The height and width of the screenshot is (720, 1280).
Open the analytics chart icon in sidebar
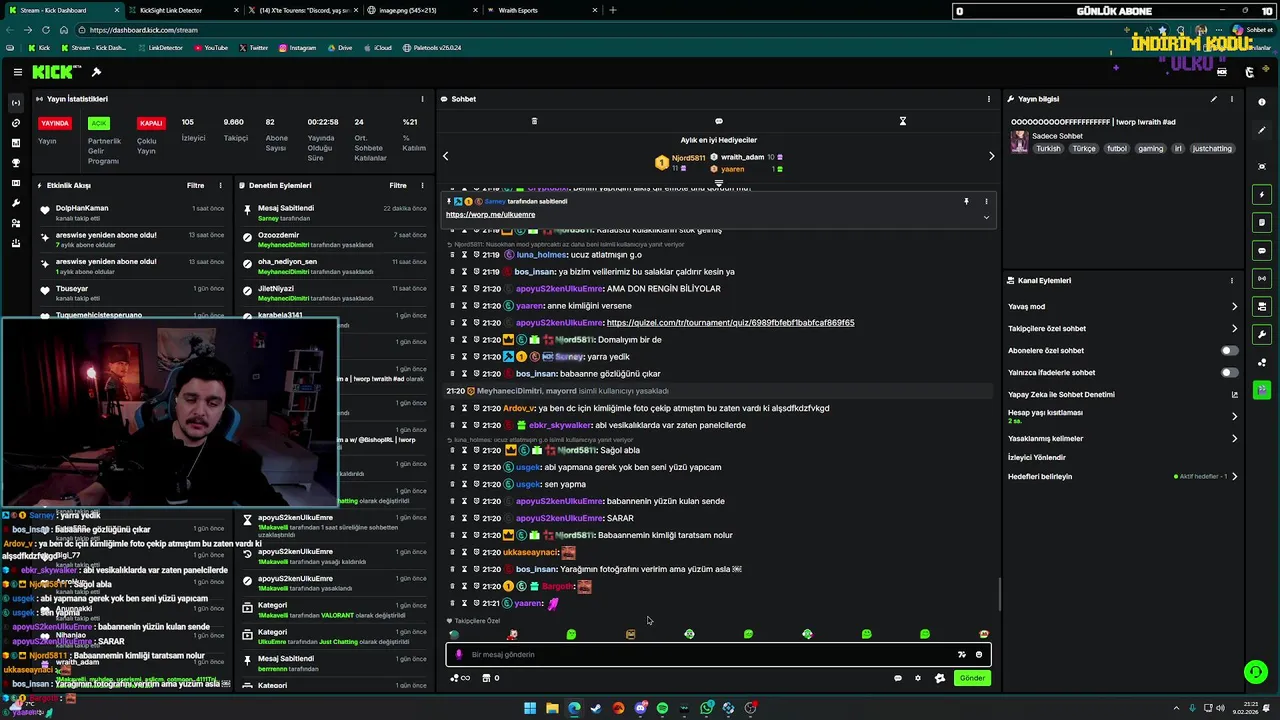16,143
